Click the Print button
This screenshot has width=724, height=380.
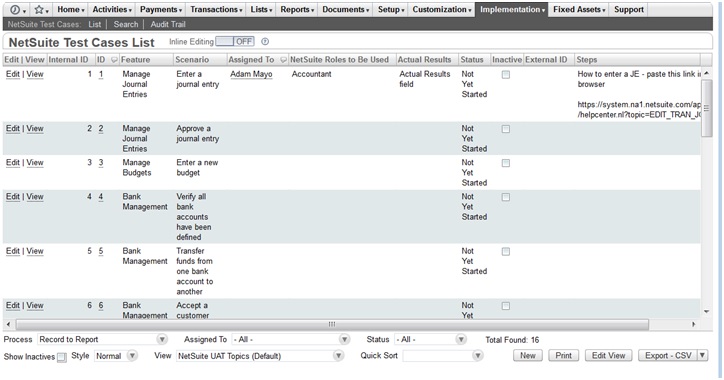coord(563,356)
